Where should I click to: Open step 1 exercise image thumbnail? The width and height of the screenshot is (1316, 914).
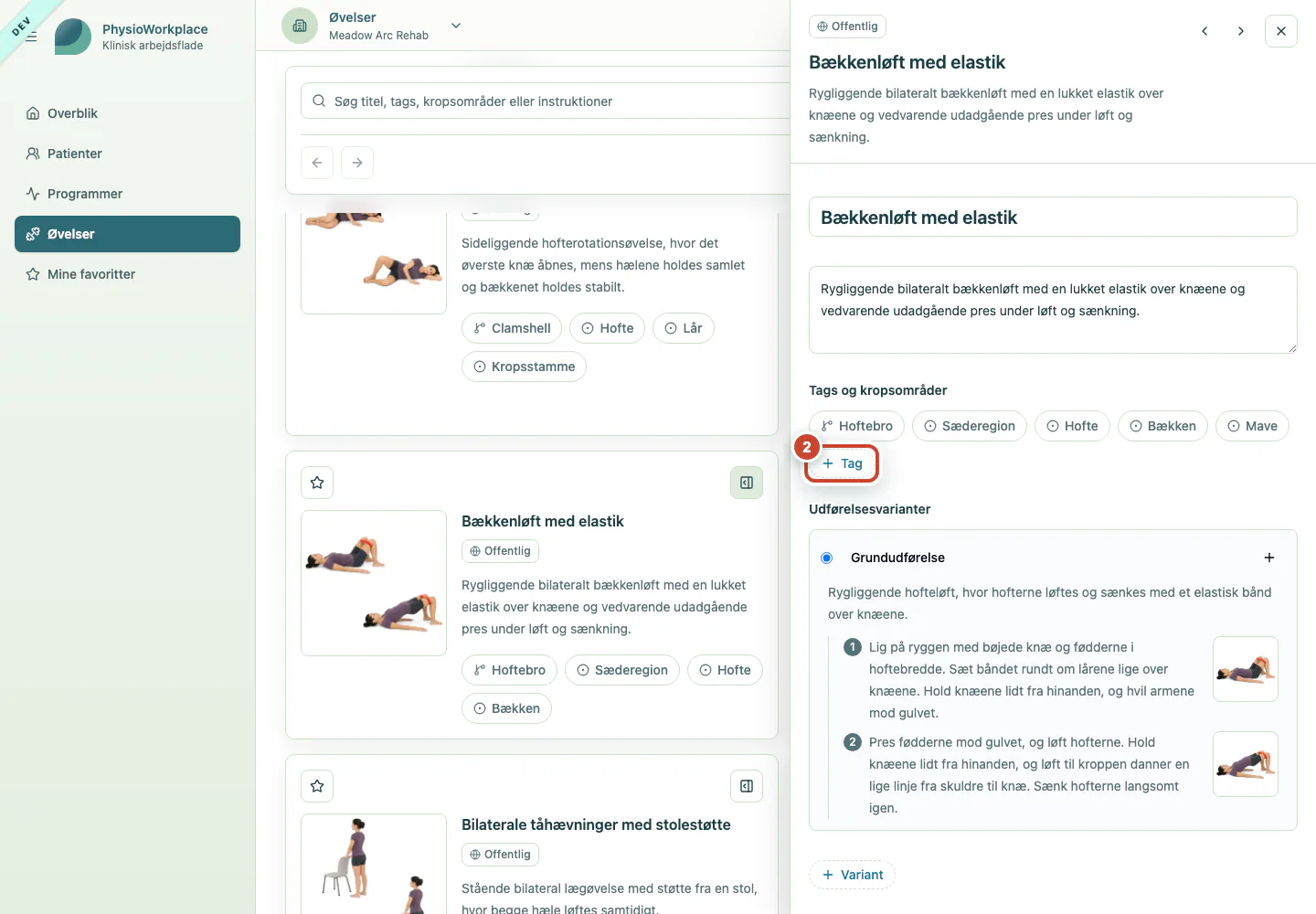click(1245, 669)
